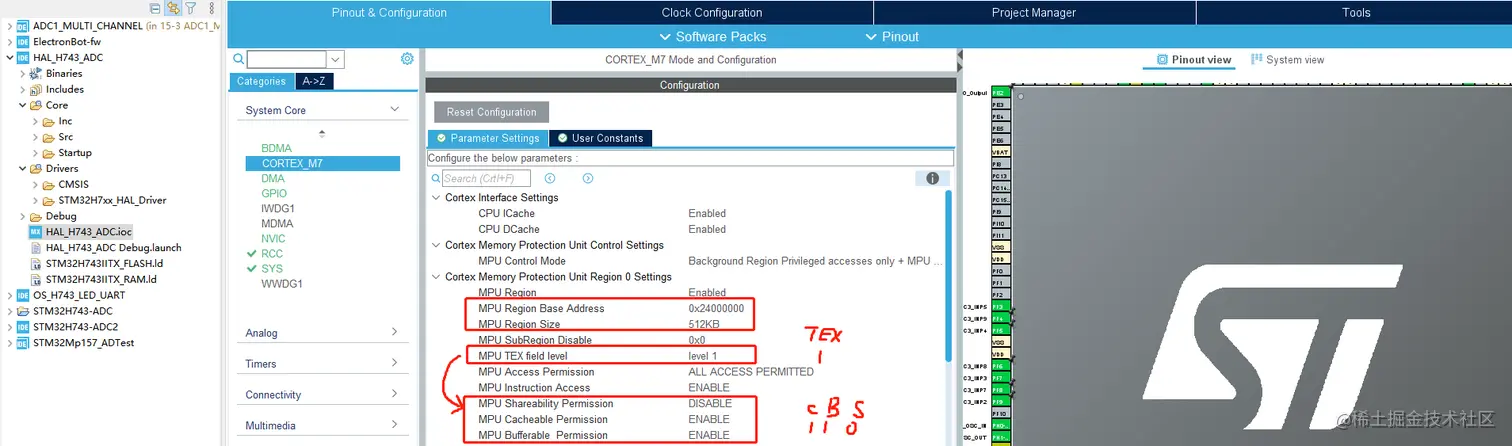This screenshot has height=446, width=1512.
Task: Click the Collapse All icon in Project Explorer
Action: 155,8
